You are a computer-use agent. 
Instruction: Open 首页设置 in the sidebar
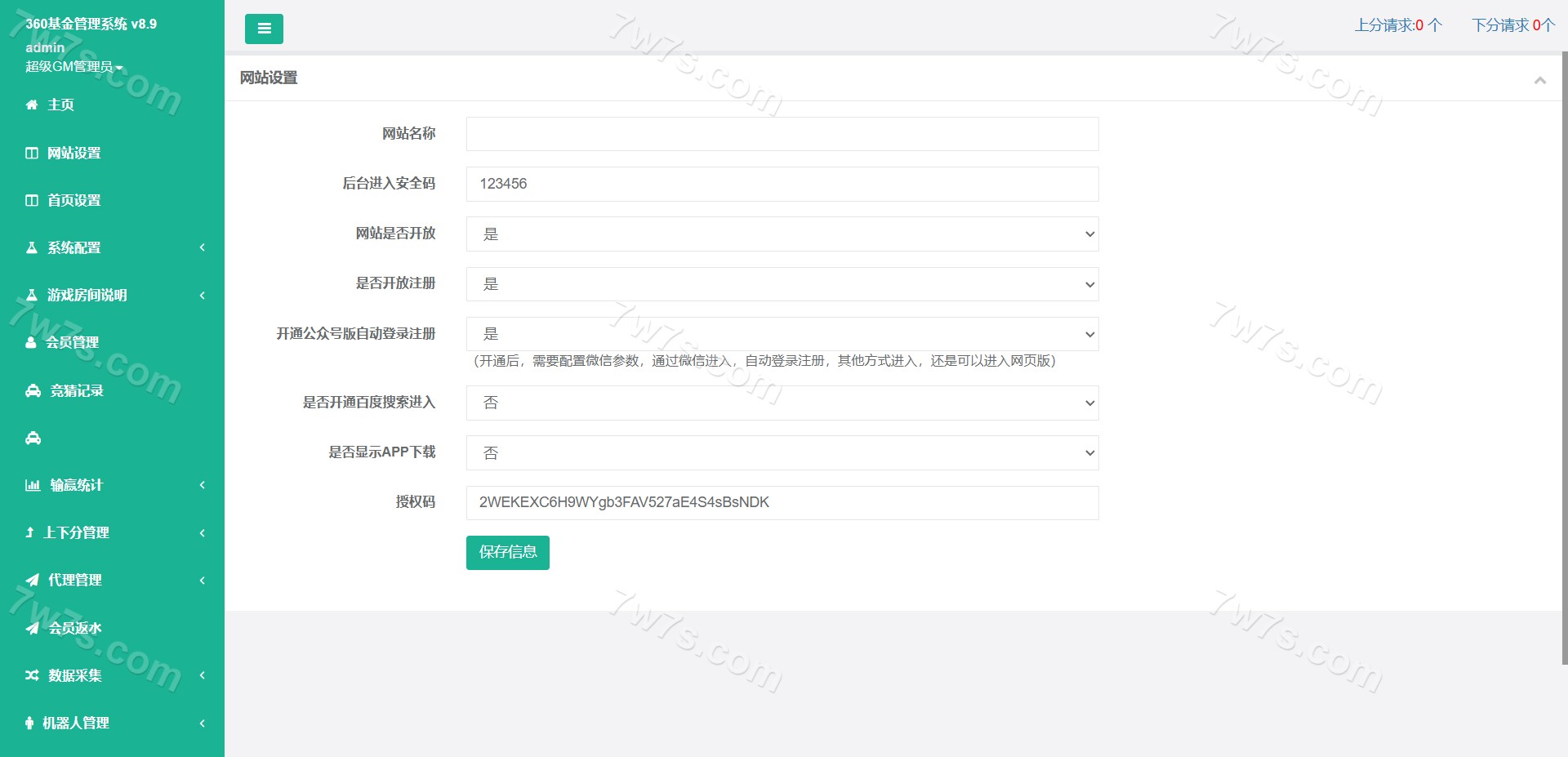(73, 200)
